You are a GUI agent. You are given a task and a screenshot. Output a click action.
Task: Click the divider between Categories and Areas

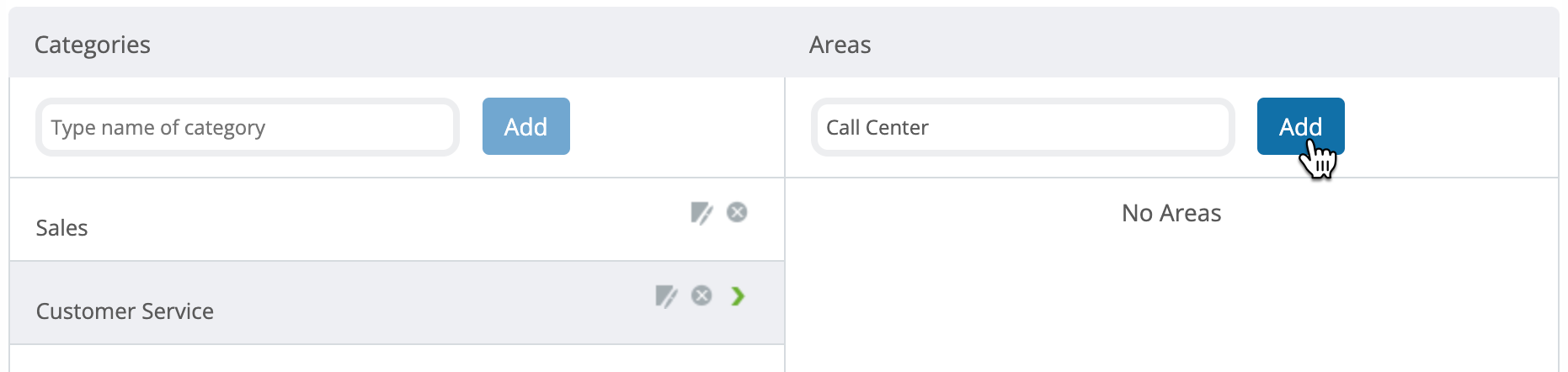785,225
